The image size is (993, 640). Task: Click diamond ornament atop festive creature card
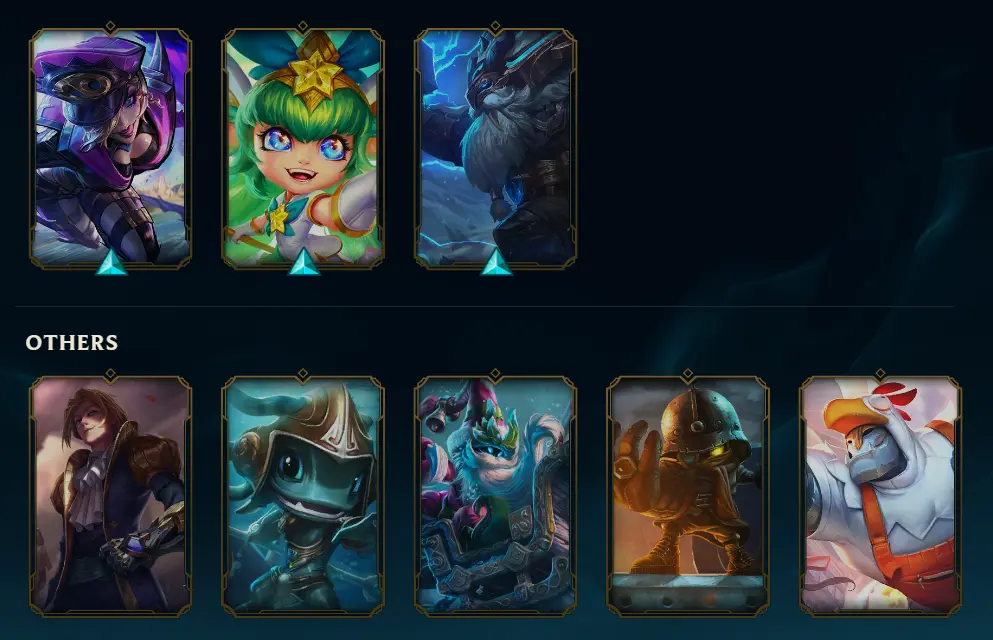(x=495, y=374)
